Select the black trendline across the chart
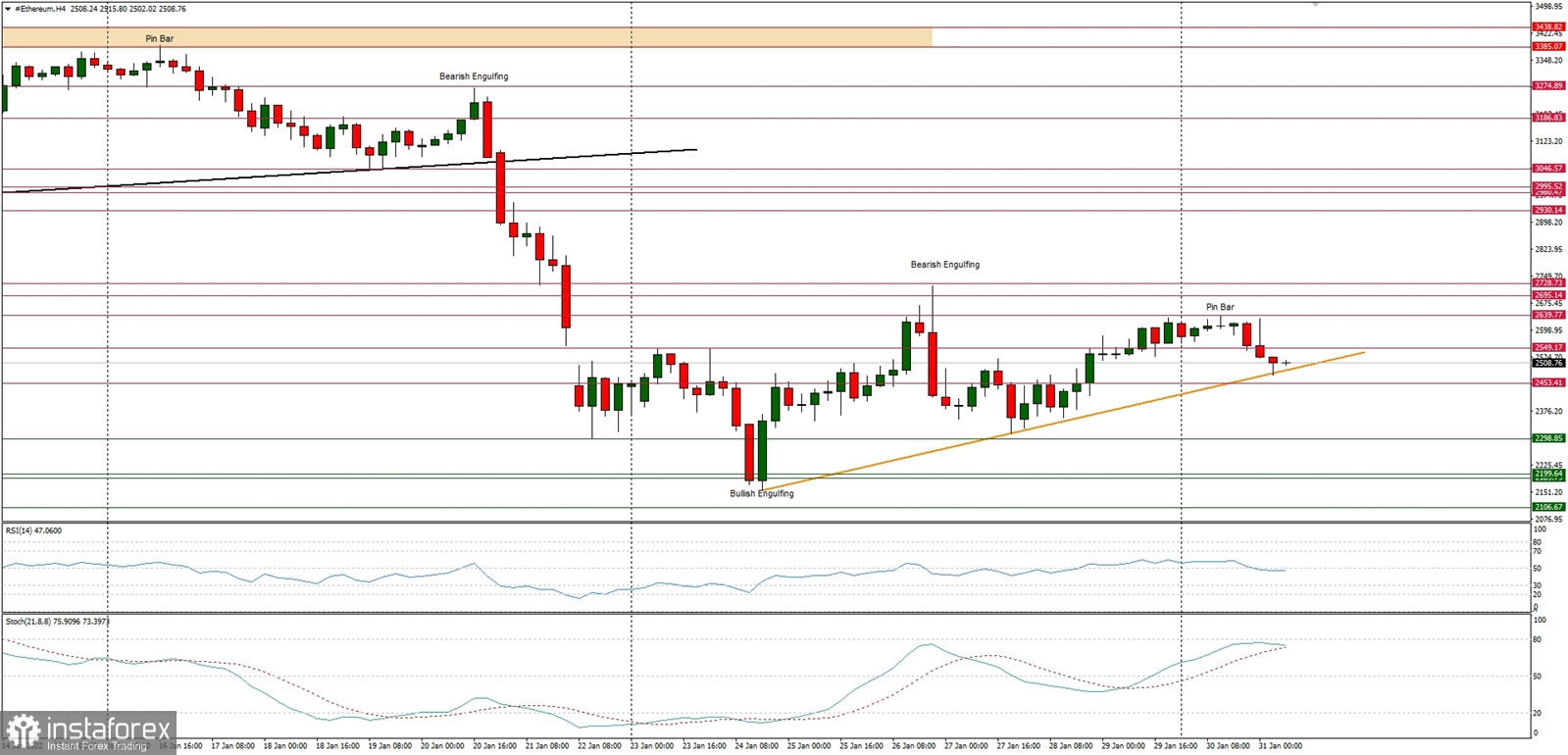 click(349, 171)
